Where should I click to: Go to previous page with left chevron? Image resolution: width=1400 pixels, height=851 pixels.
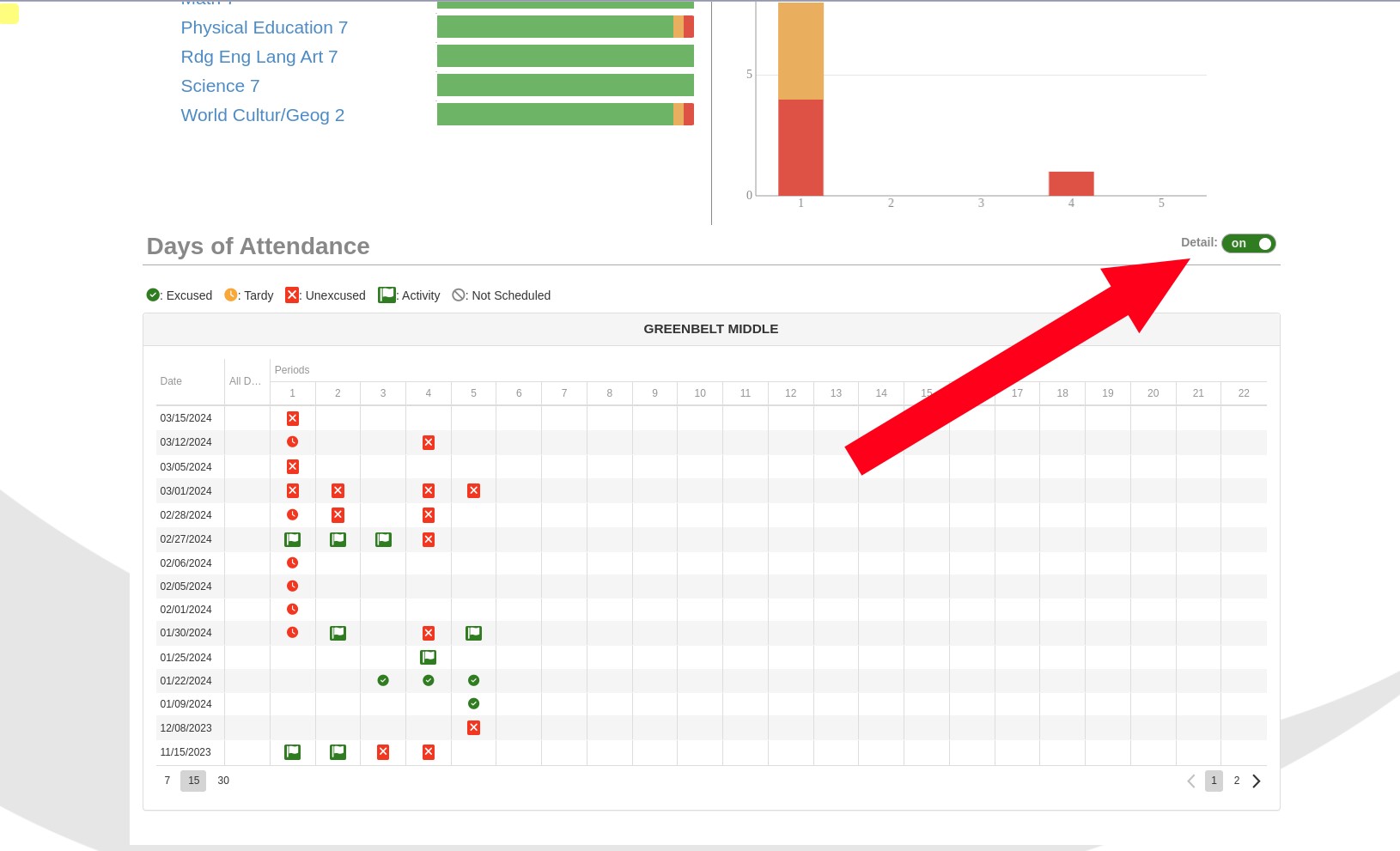(1190, 781)
